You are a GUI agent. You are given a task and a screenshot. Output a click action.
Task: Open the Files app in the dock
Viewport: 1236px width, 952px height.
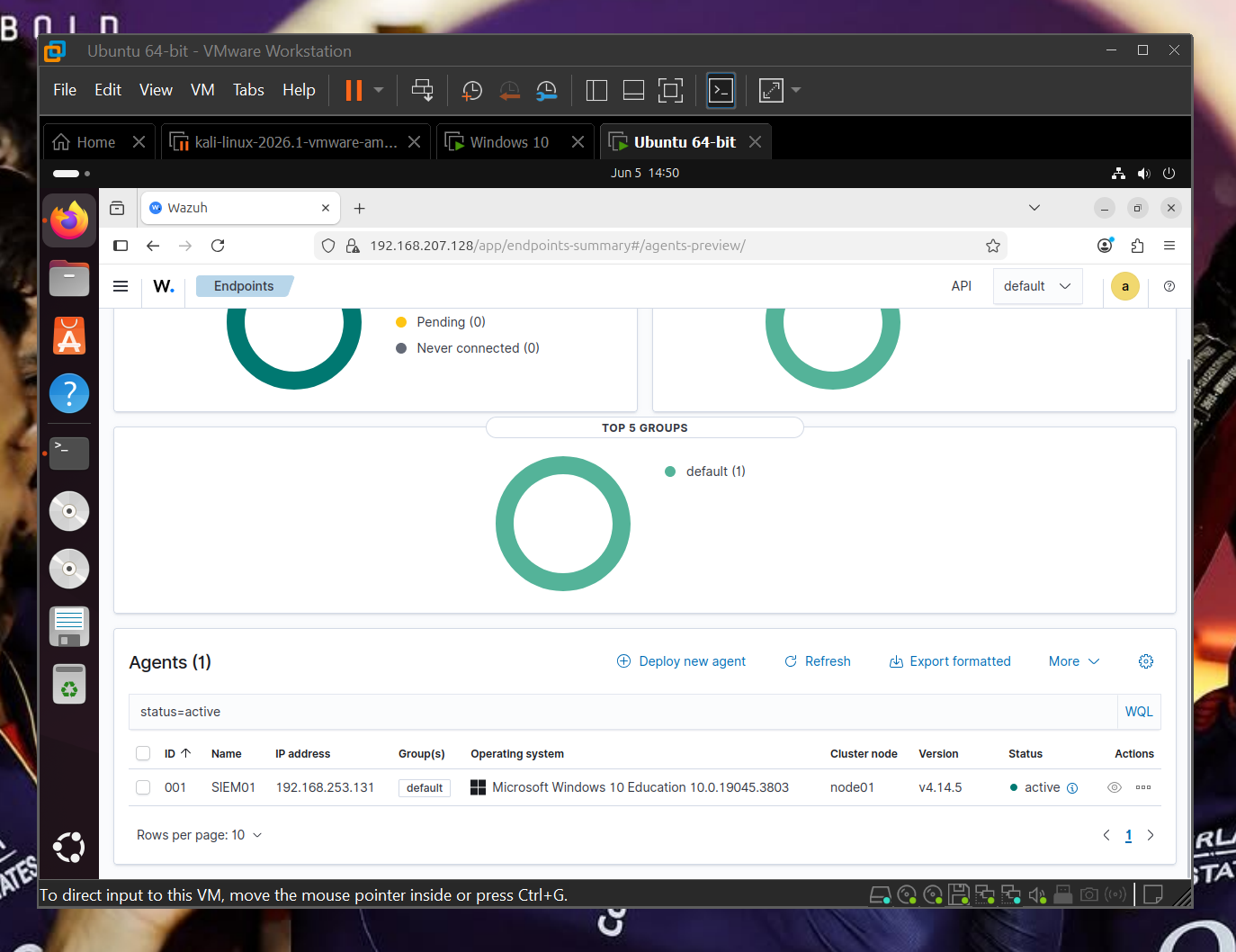click(x=69, y=278)
